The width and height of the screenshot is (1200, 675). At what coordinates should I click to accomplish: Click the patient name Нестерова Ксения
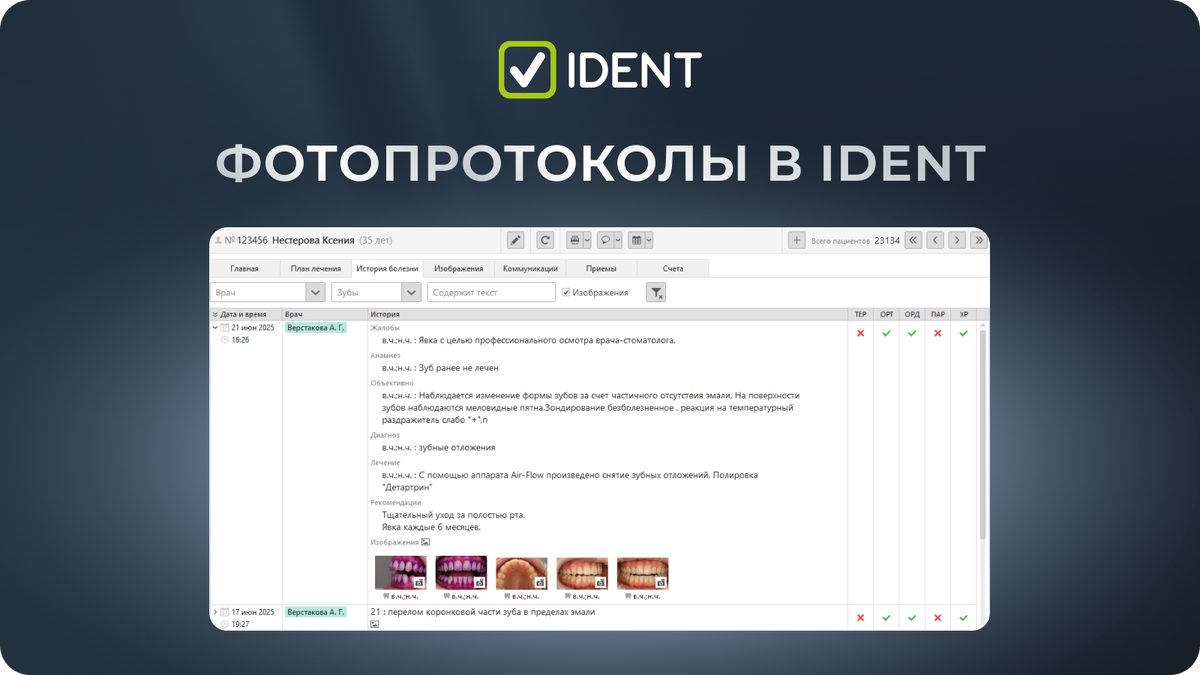tap(314, 240)
